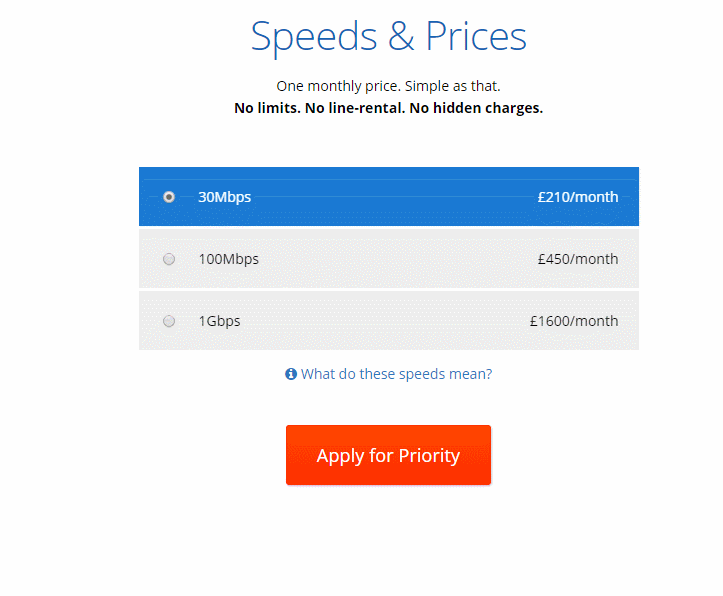Select the 30Mbps radio button
Image resolution: width=723 pixels, height=596 pixels.
pos(169,197)
